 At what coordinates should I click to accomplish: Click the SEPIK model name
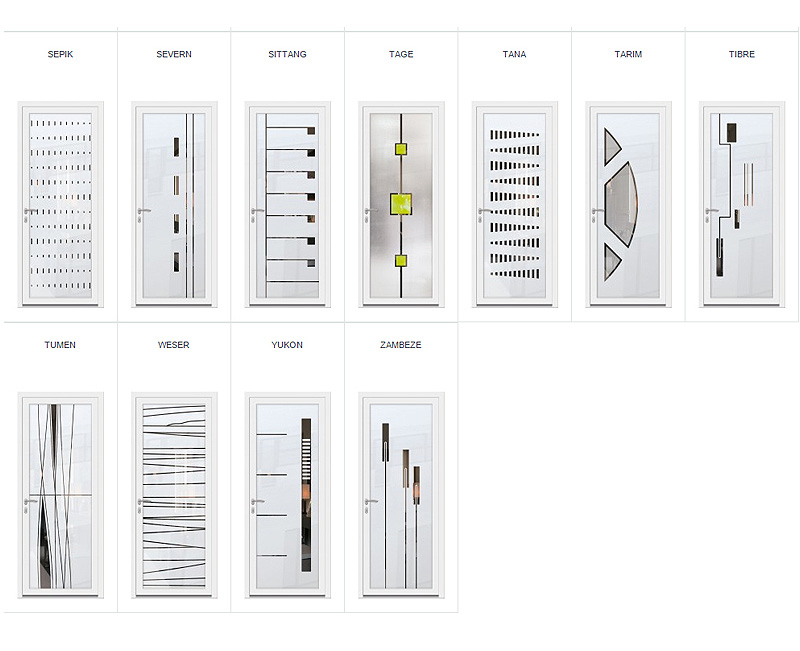tap(60, 54)
